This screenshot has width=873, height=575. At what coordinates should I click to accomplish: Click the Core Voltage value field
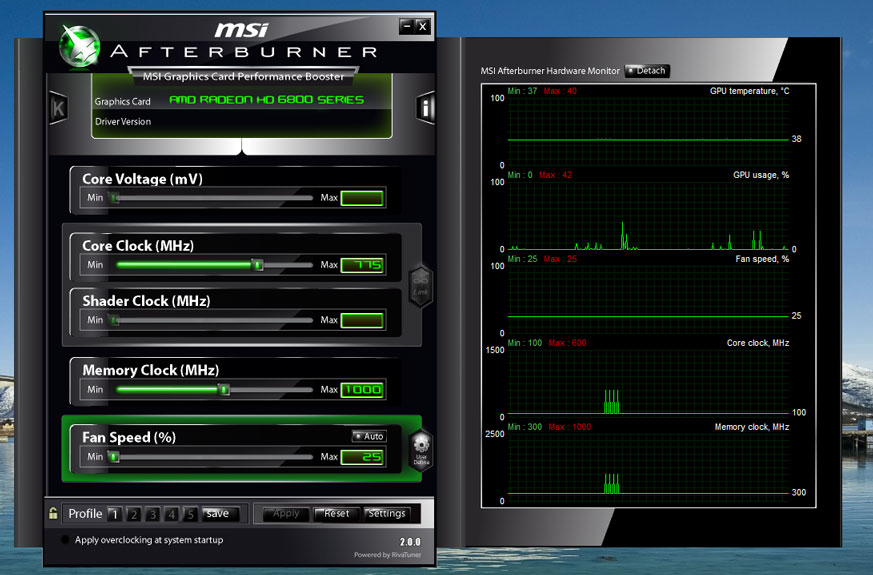(362, 198)
